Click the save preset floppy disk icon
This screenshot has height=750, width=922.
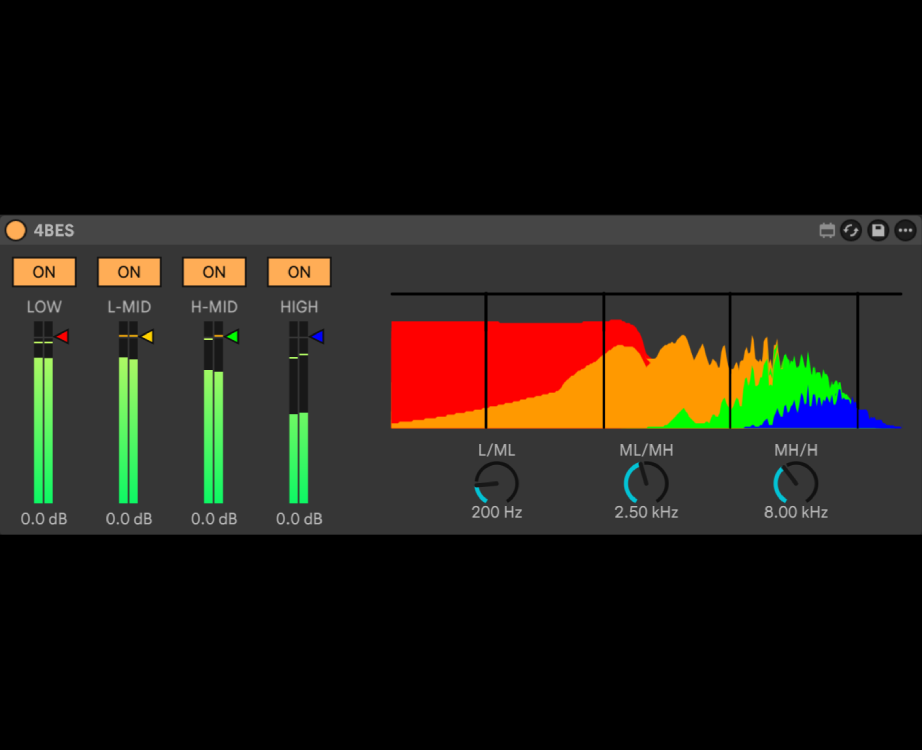pos(878,231)
